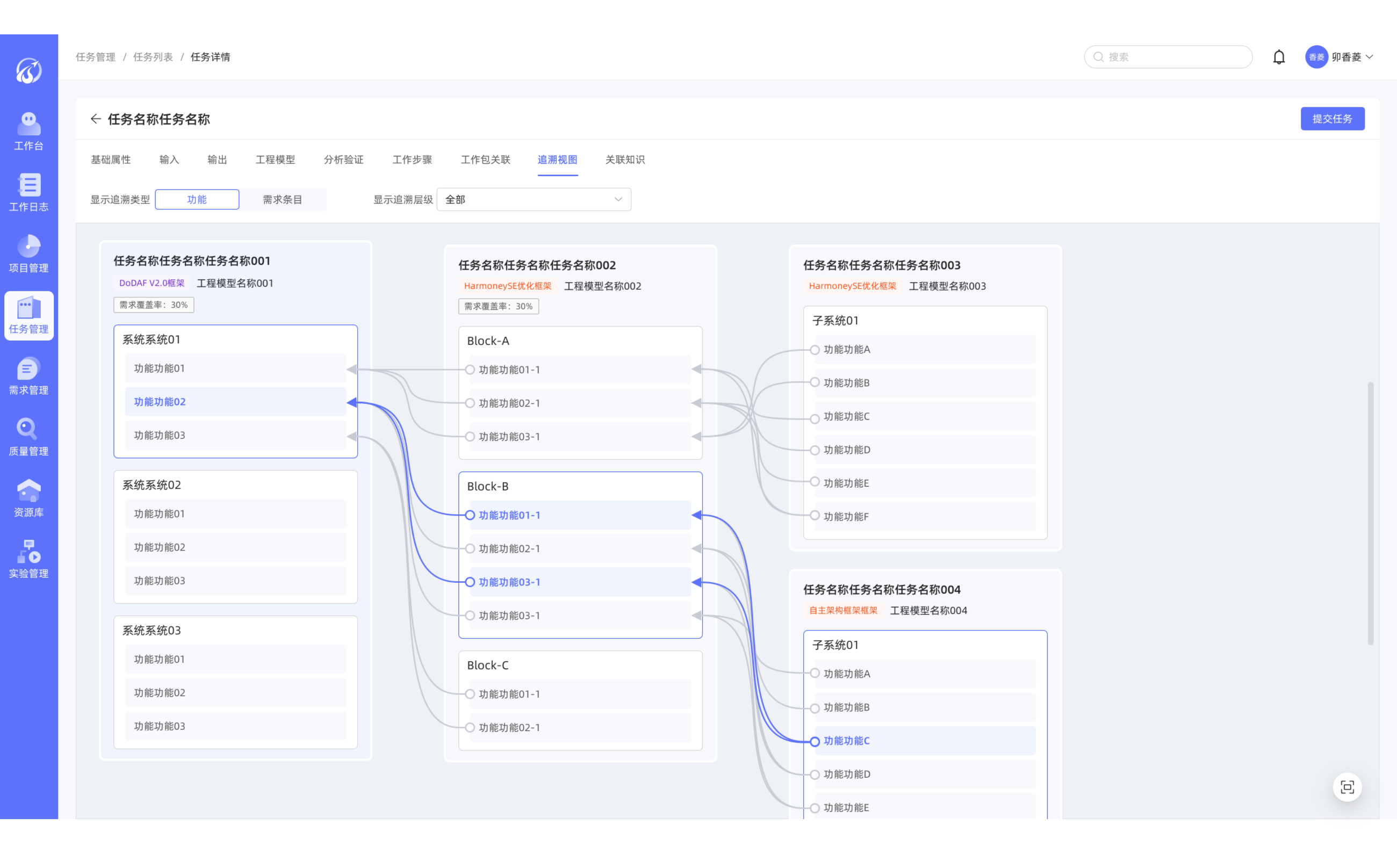Open the 需求管理 sidebar icon
Image resolution: width=1397 pixels, height=868 pixels.
tap(28, 376)
